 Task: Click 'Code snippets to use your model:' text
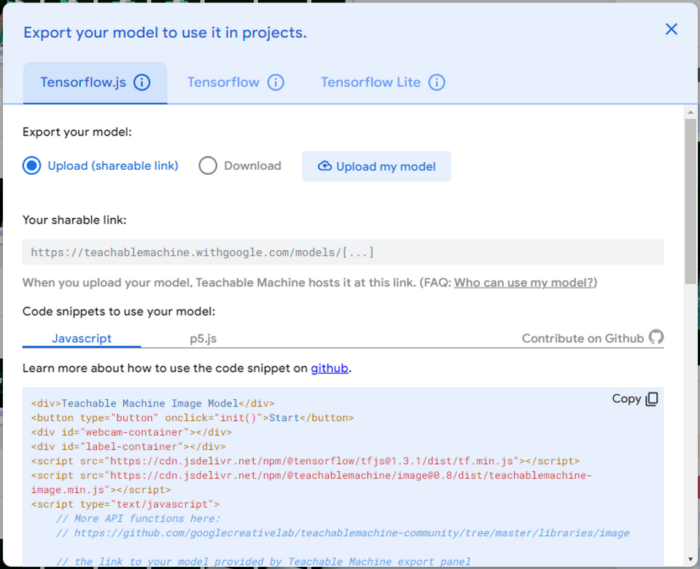[119, 311]
